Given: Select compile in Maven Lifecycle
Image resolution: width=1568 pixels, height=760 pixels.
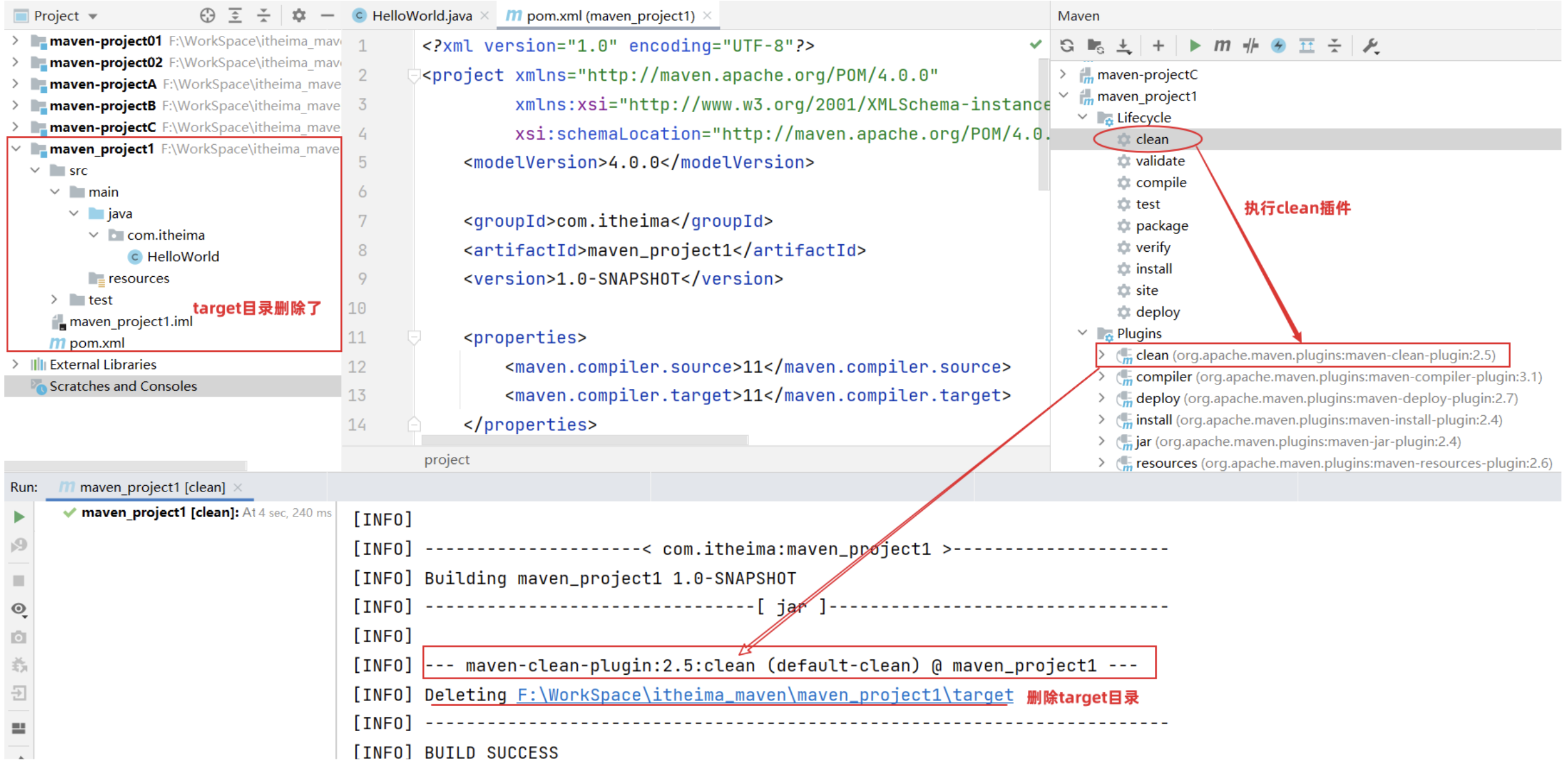Looking at the screenshot, I should 1161,183.
